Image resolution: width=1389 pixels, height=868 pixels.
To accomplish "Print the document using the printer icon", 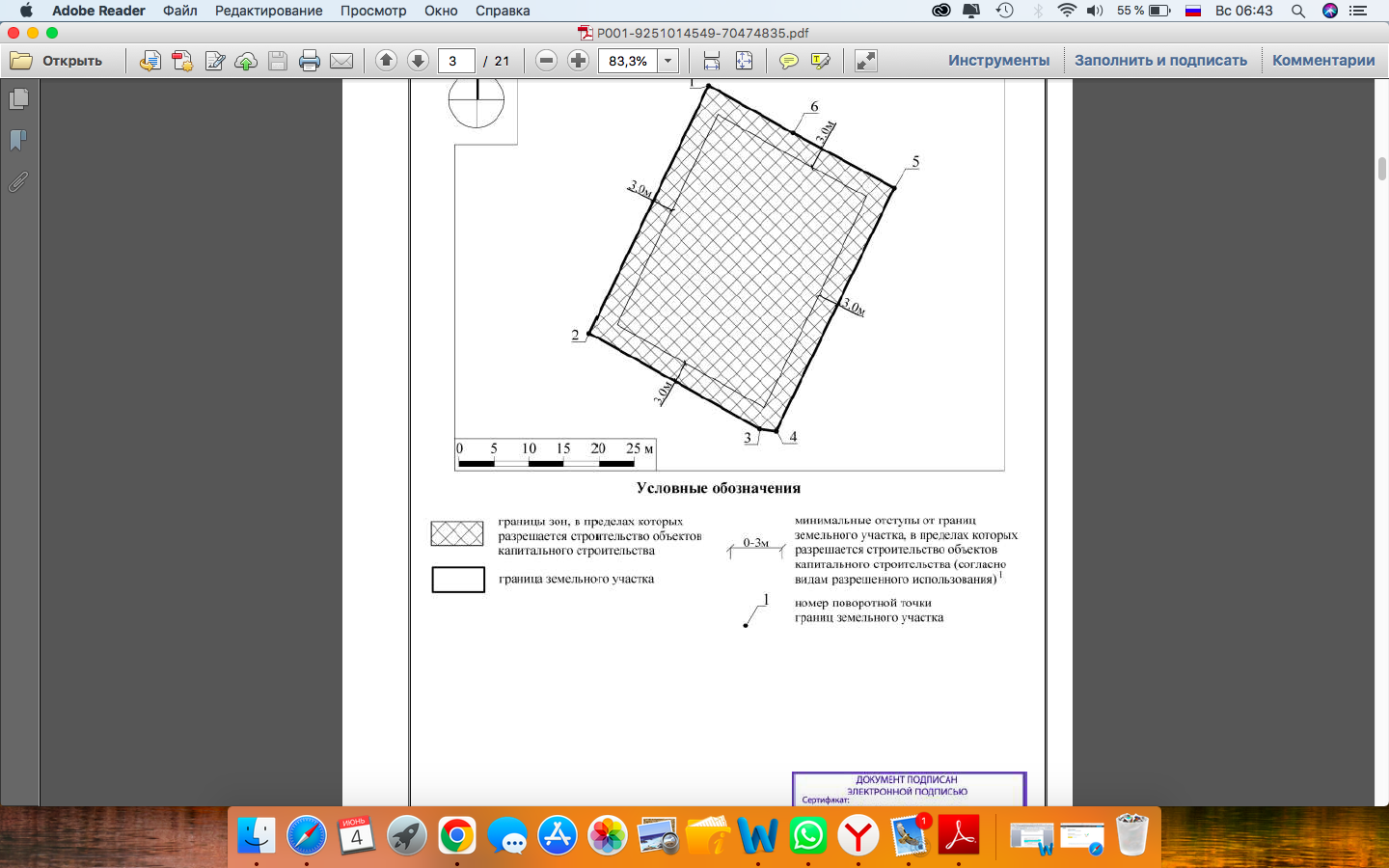I will click(x=310, y=61).
